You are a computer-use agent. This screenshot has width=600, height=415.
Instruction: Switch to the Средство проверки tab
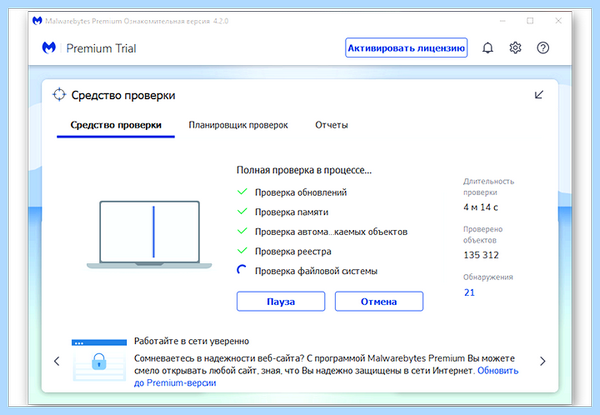point(116,125)
